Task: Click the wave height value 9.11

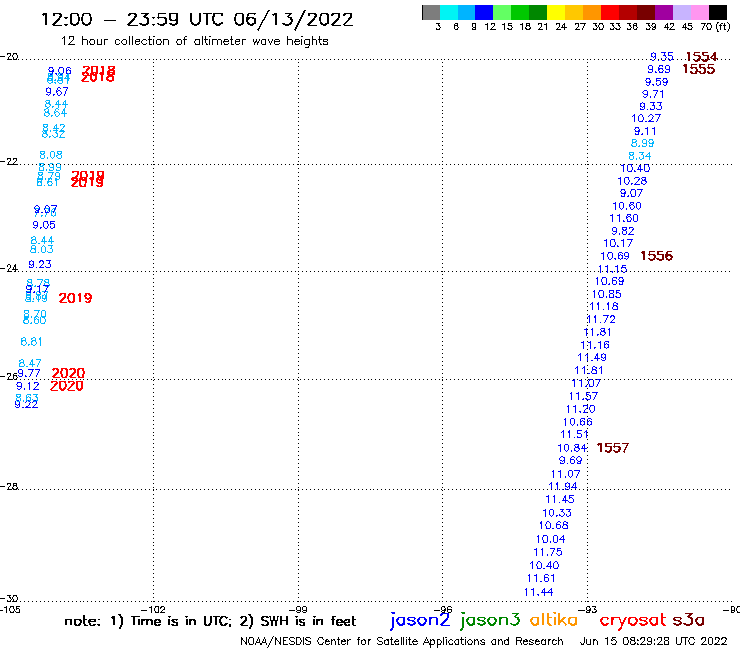Action: [645, 131]
